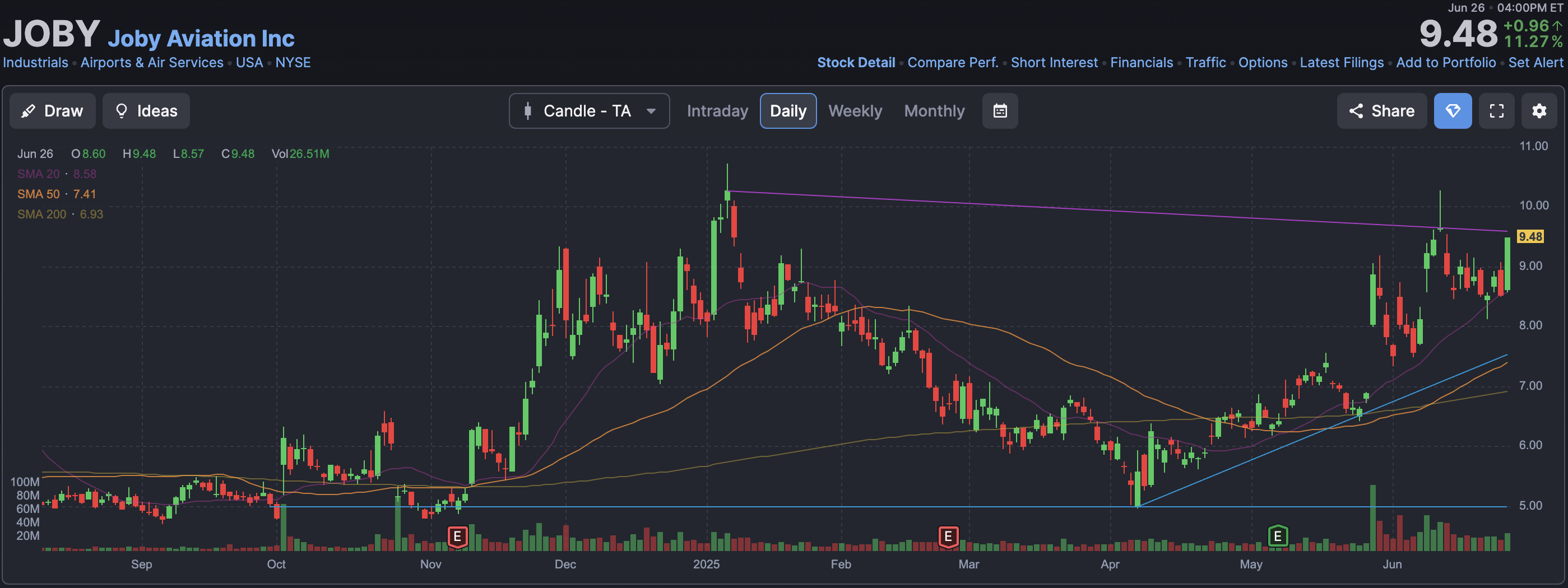
Task: Open Airports & Air Services industry link
Action: click(x=152, y=62)
